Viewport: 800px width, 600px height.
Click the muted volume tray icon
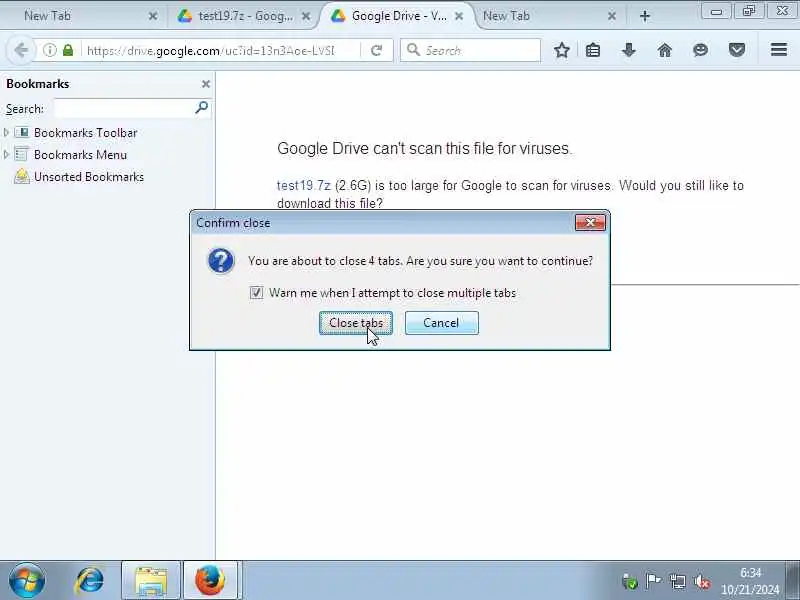702,581
